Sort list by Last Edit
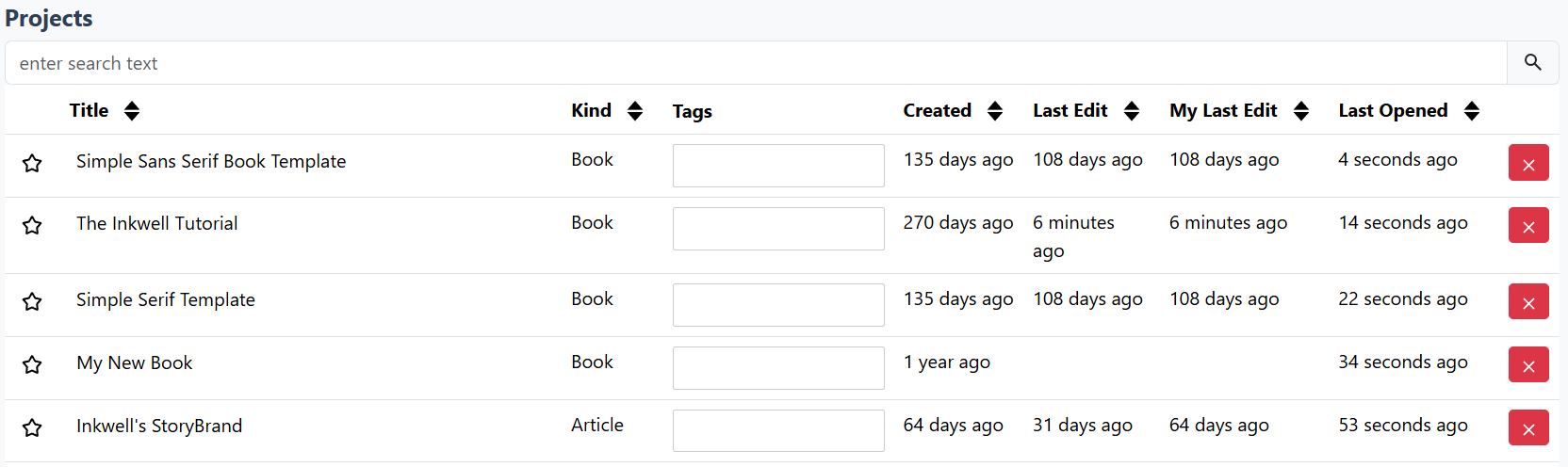The image size is (1568, 467). pyautogui.click(x=1132, y=111)
